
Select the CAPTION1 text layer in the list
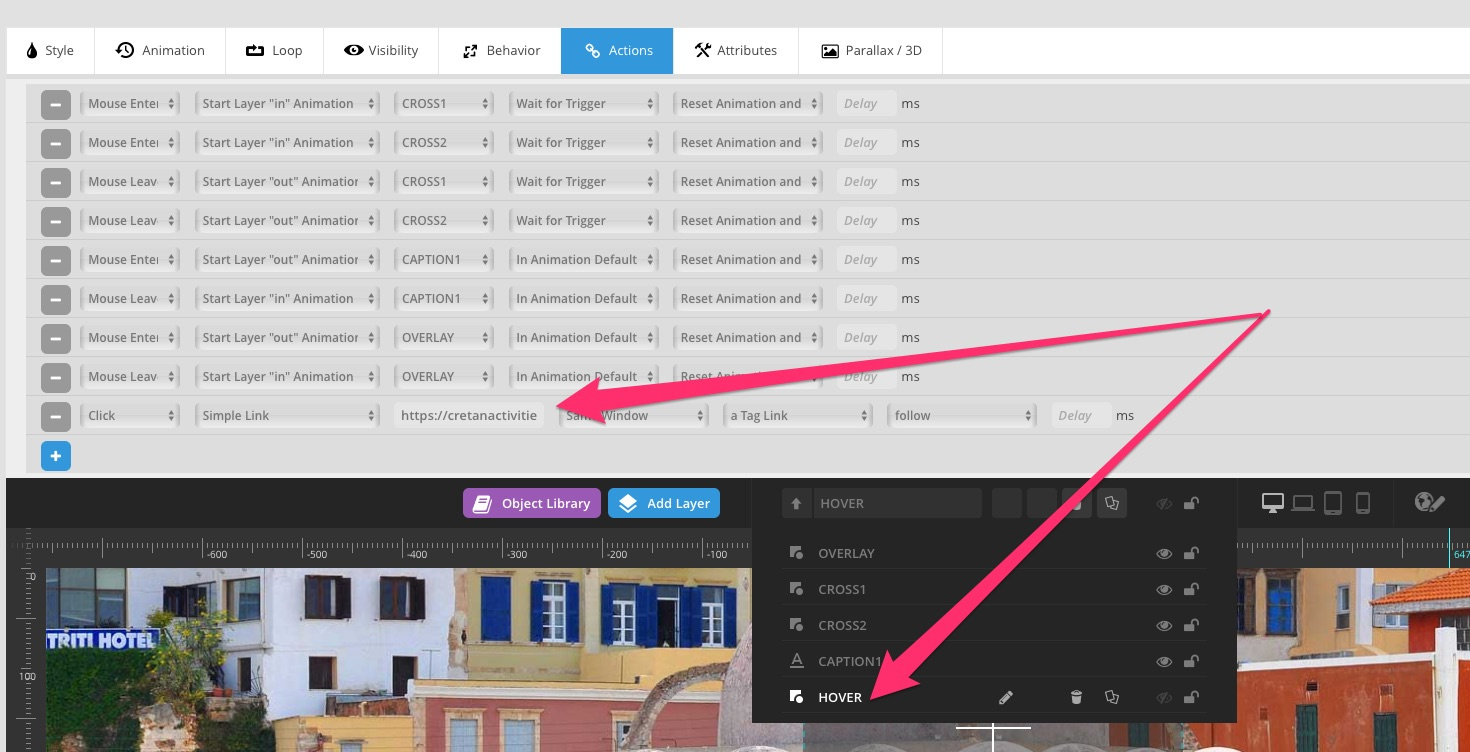coord(850,661)
